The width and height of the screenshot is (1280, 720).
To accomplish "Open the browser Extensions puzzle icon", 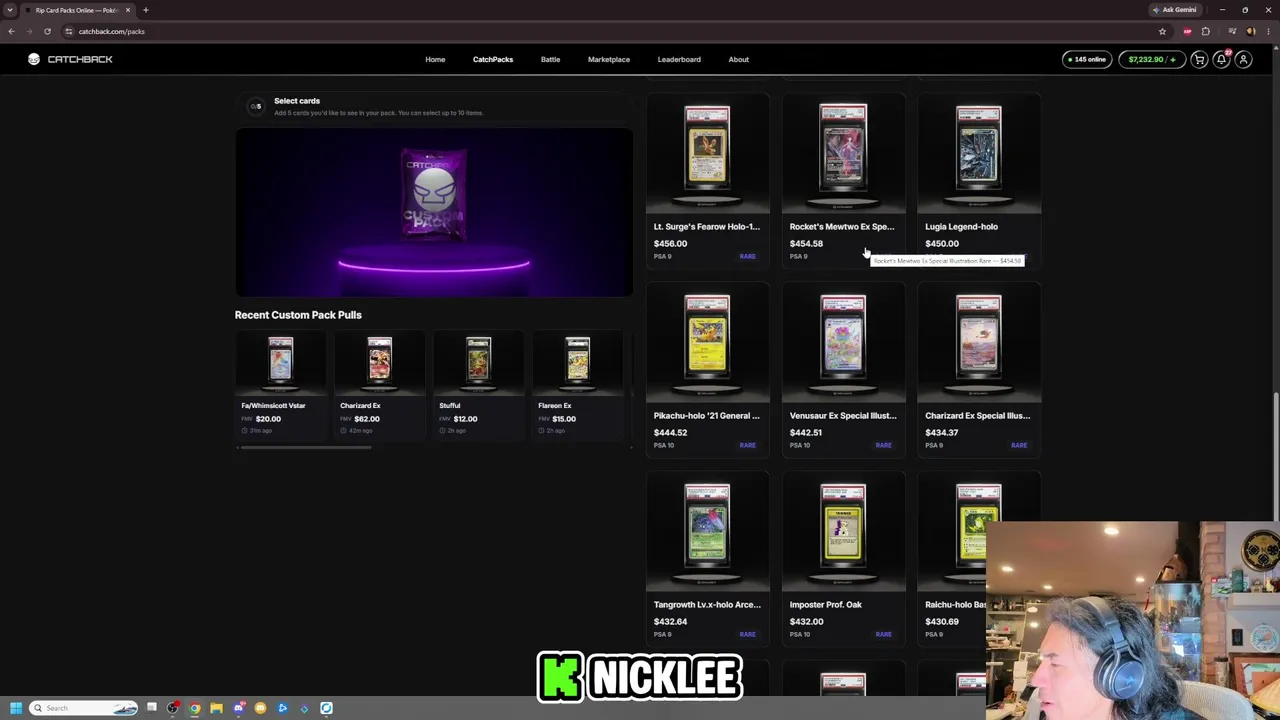I will tap(1206, 31).
